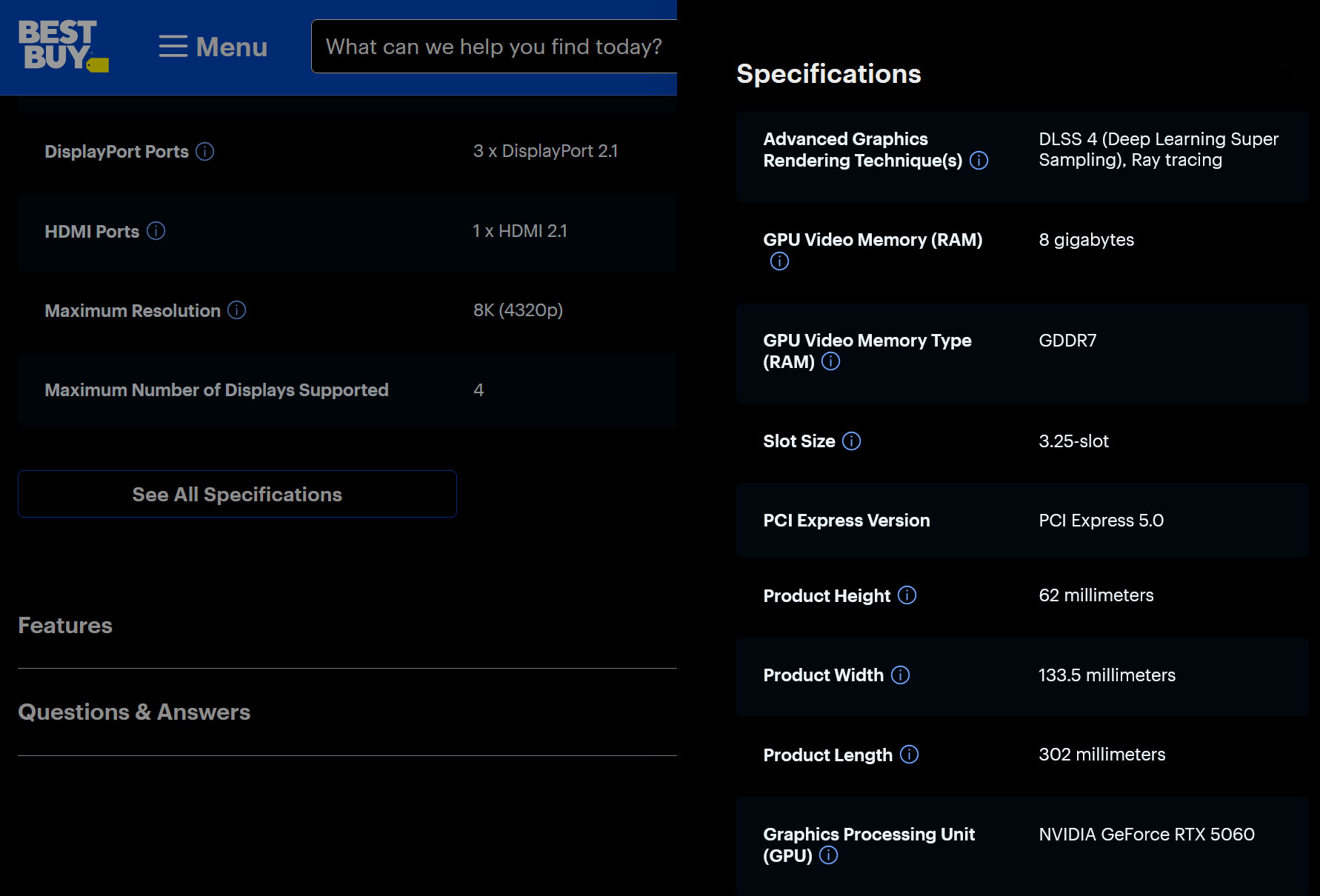Click the 'GDDR7' memory type value
This screenshot has width=1320, height=896.
(1067, 341)
